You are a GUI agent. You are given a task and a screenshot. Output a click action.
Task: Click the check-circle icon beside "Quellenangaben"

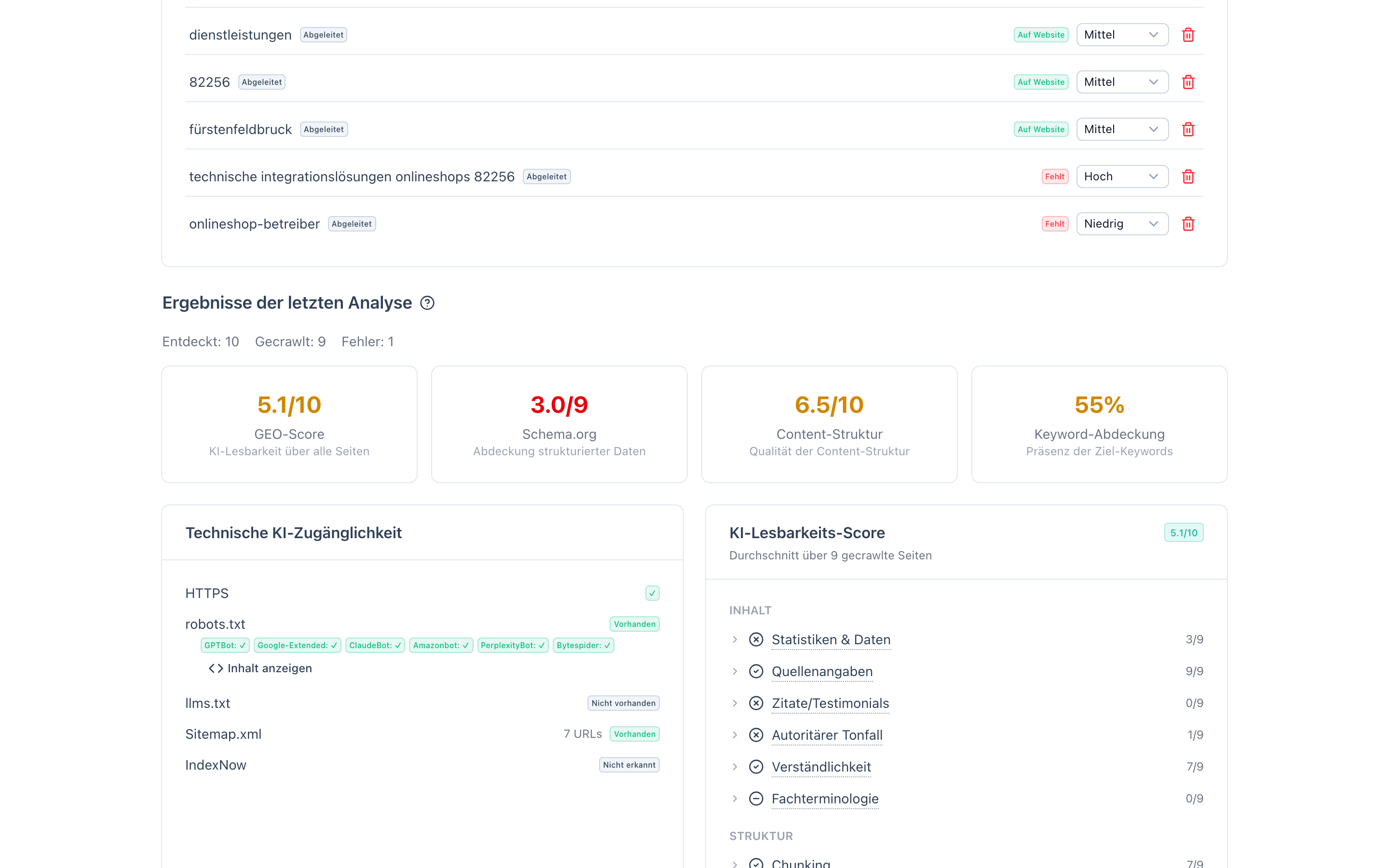click(756, 670)
